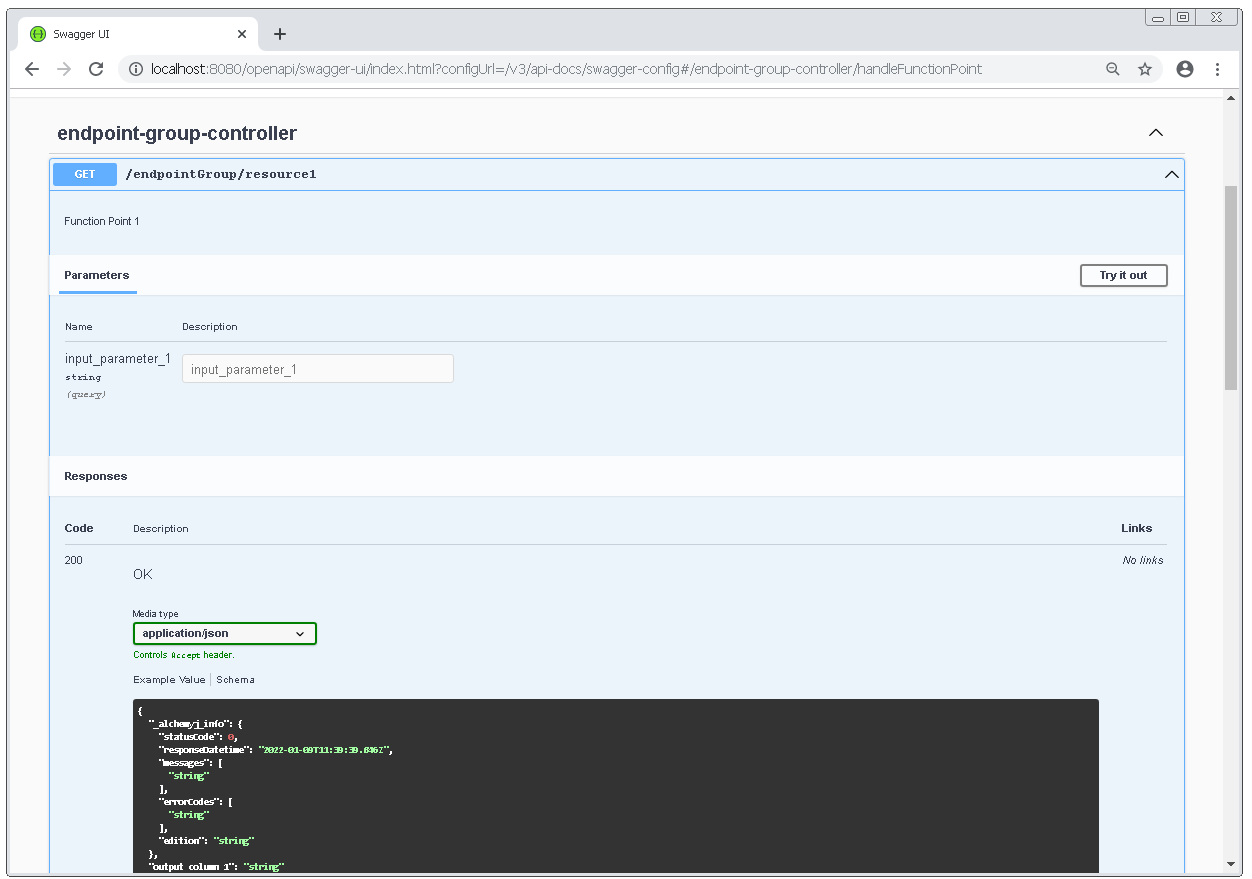Reload the Swagger UI page
This screenshot has height=879, width=1252.
click(96, 69)
